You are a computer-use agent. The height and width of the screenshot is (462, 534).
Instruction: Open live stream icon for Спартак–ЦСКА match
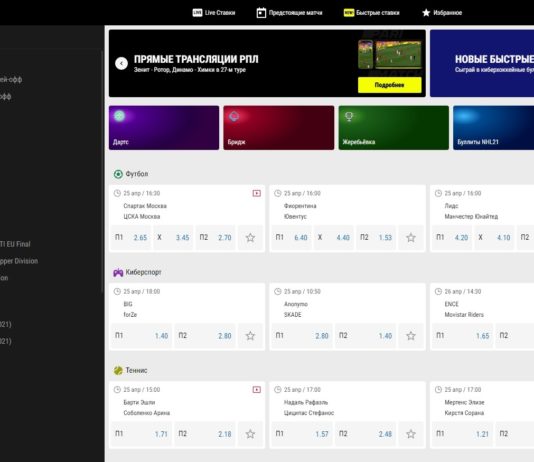(x=256, y=193)
